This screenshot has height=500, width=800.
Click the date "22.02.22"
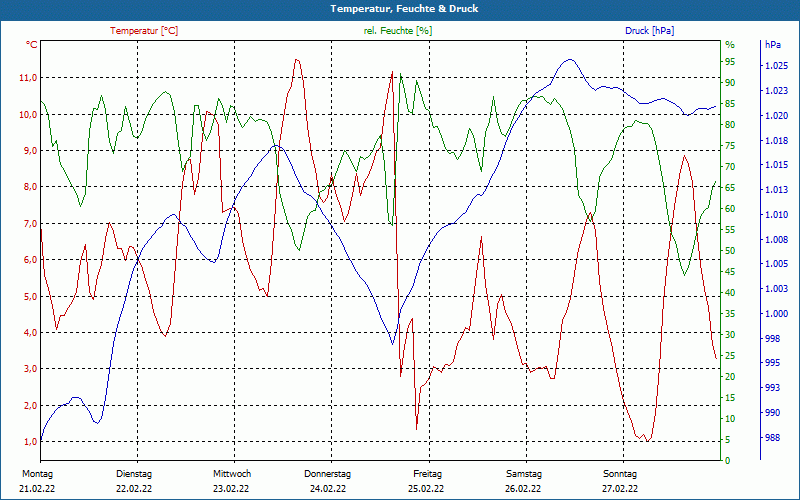click(134, 489)
